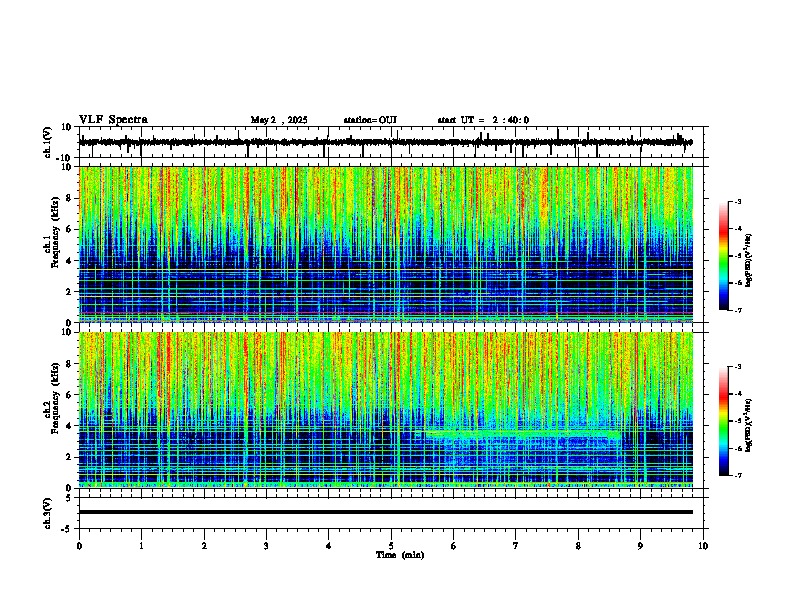792x612 pixels.
Task: Click the ch.2 spectrogram color scale bar
Action: [724, 421]
